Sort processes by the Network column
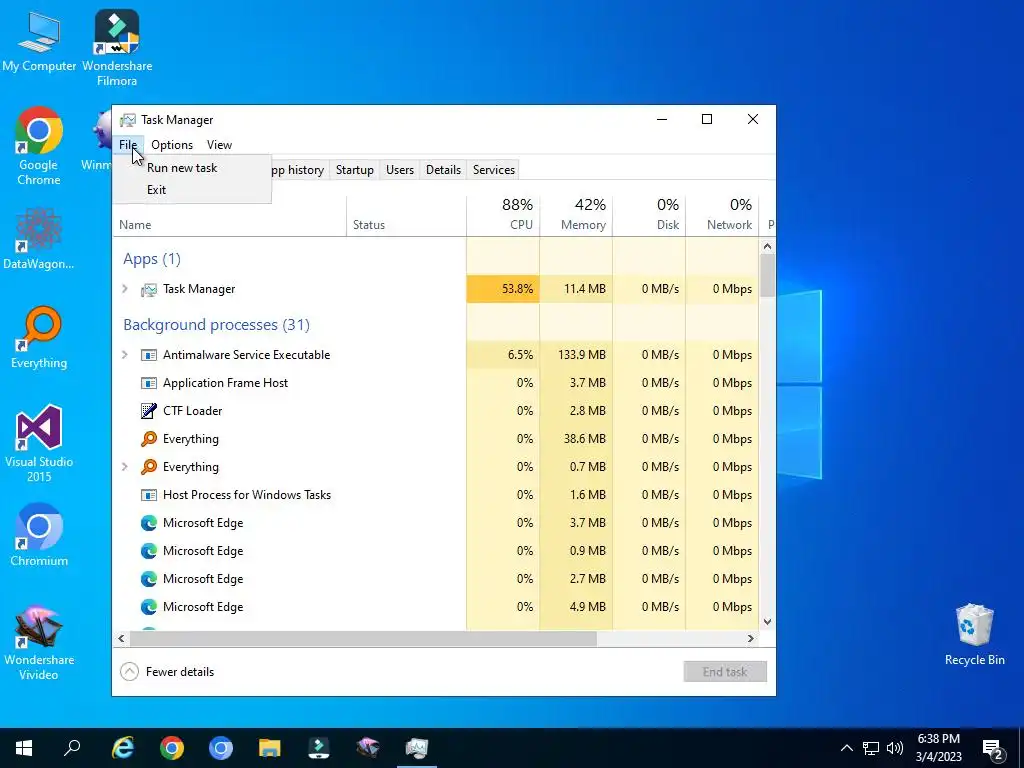This screenshot has width=1024, height=768. [x=722, y=216]
